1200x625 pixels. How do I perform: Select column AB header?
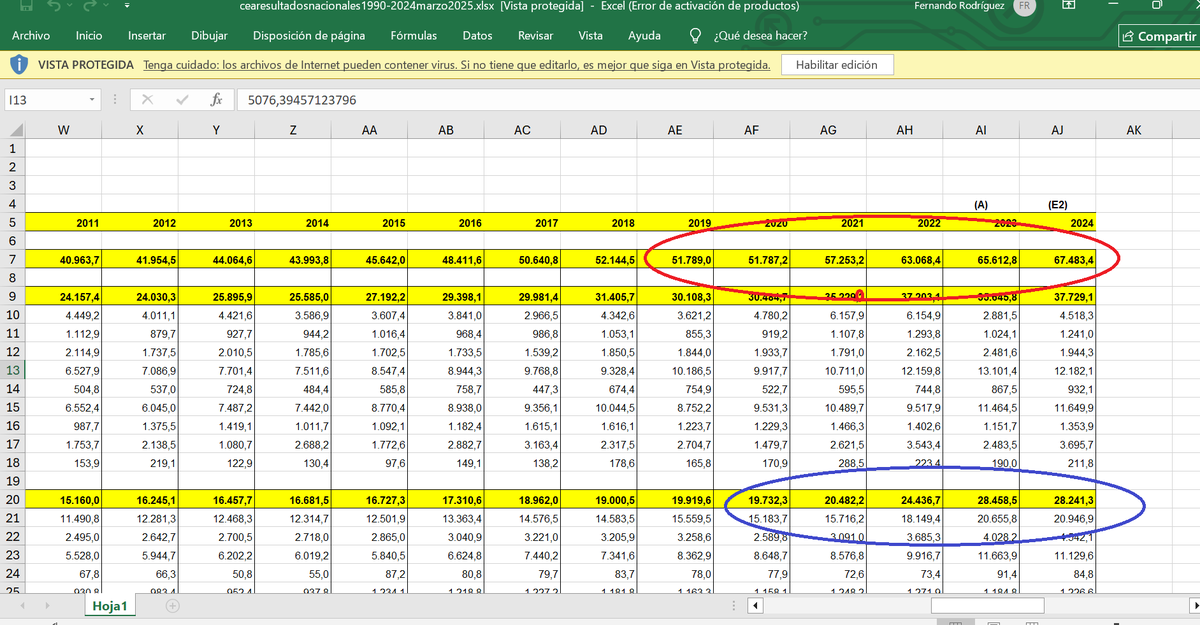pos(446,130)
